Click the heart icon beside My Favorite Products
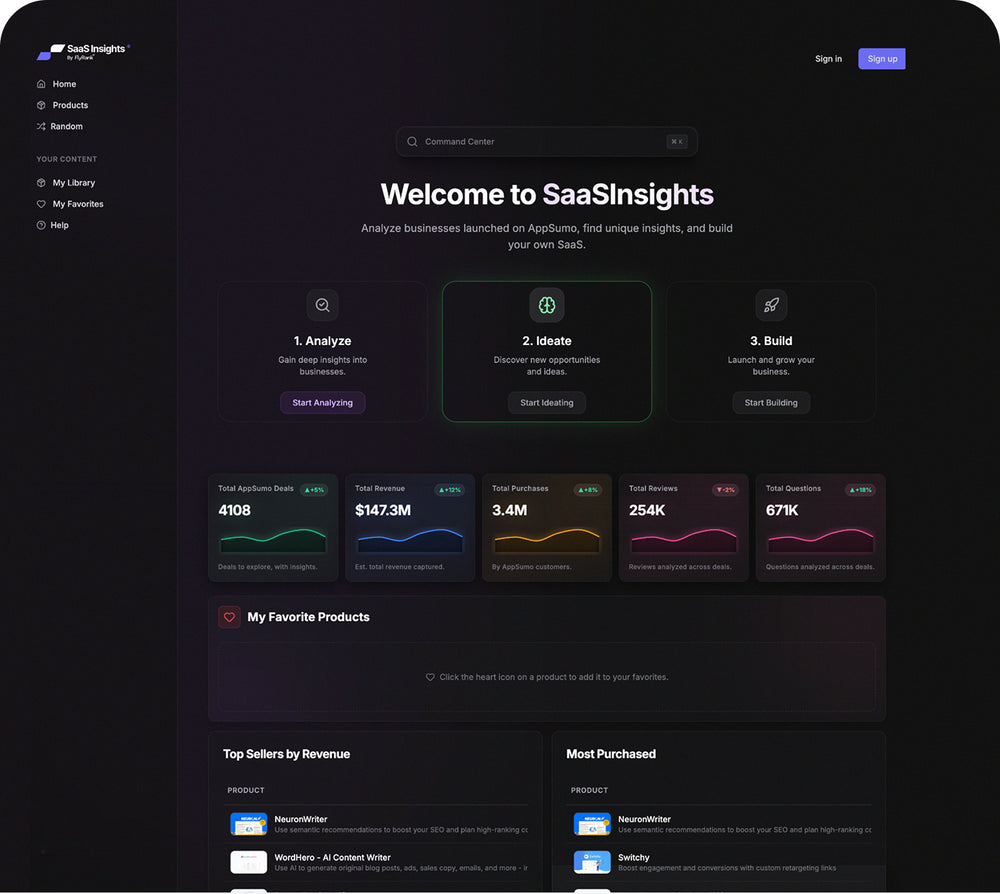The image size is (1000, 894). [229, 617]
